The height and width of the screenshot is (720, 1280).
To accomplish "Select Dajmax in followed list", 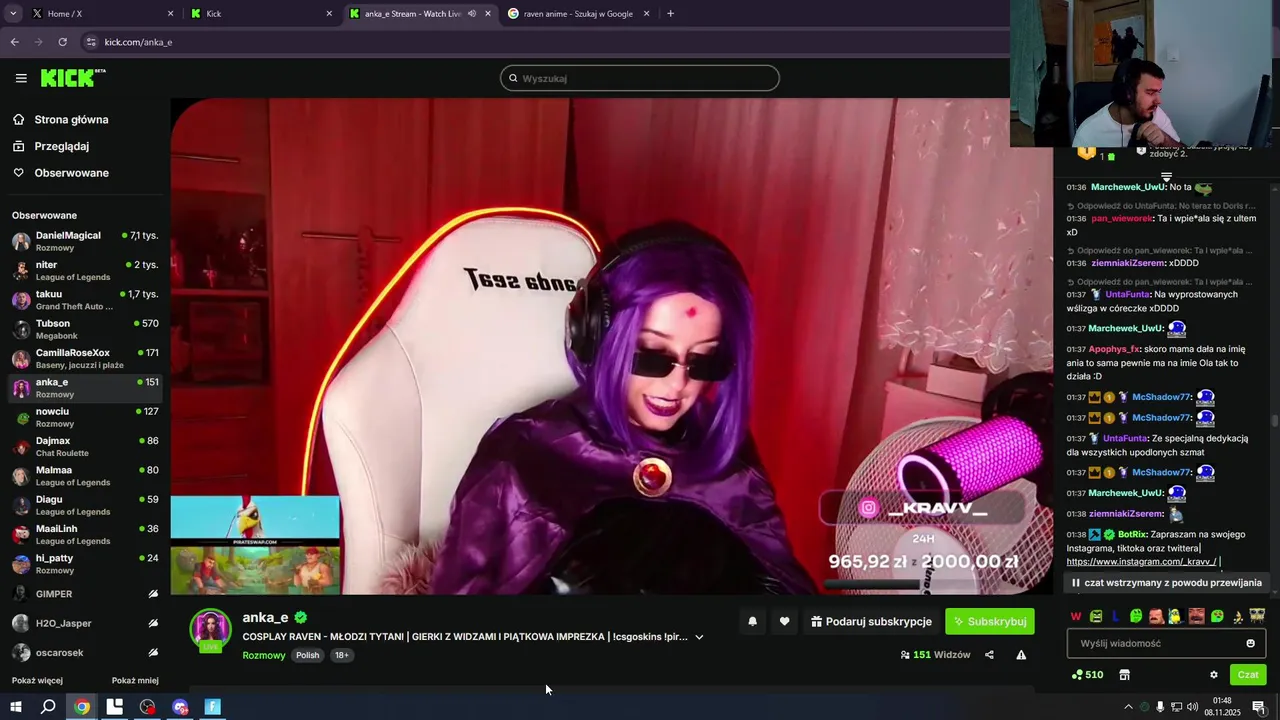I will (x=85, y=447).
